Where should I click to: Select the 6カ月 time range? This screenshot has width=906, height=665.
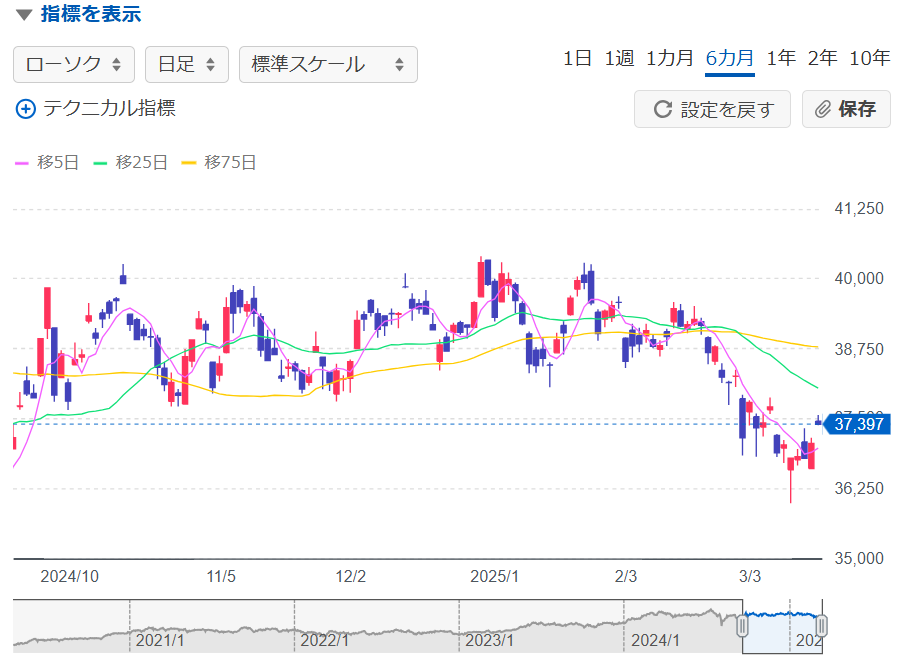click(730, 58)
